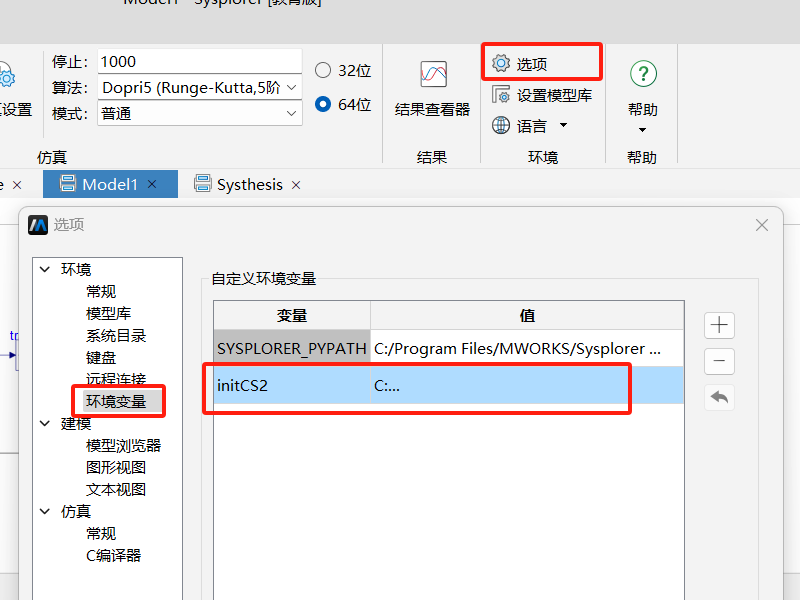Click the 环境 tree label

click(76, 269)
